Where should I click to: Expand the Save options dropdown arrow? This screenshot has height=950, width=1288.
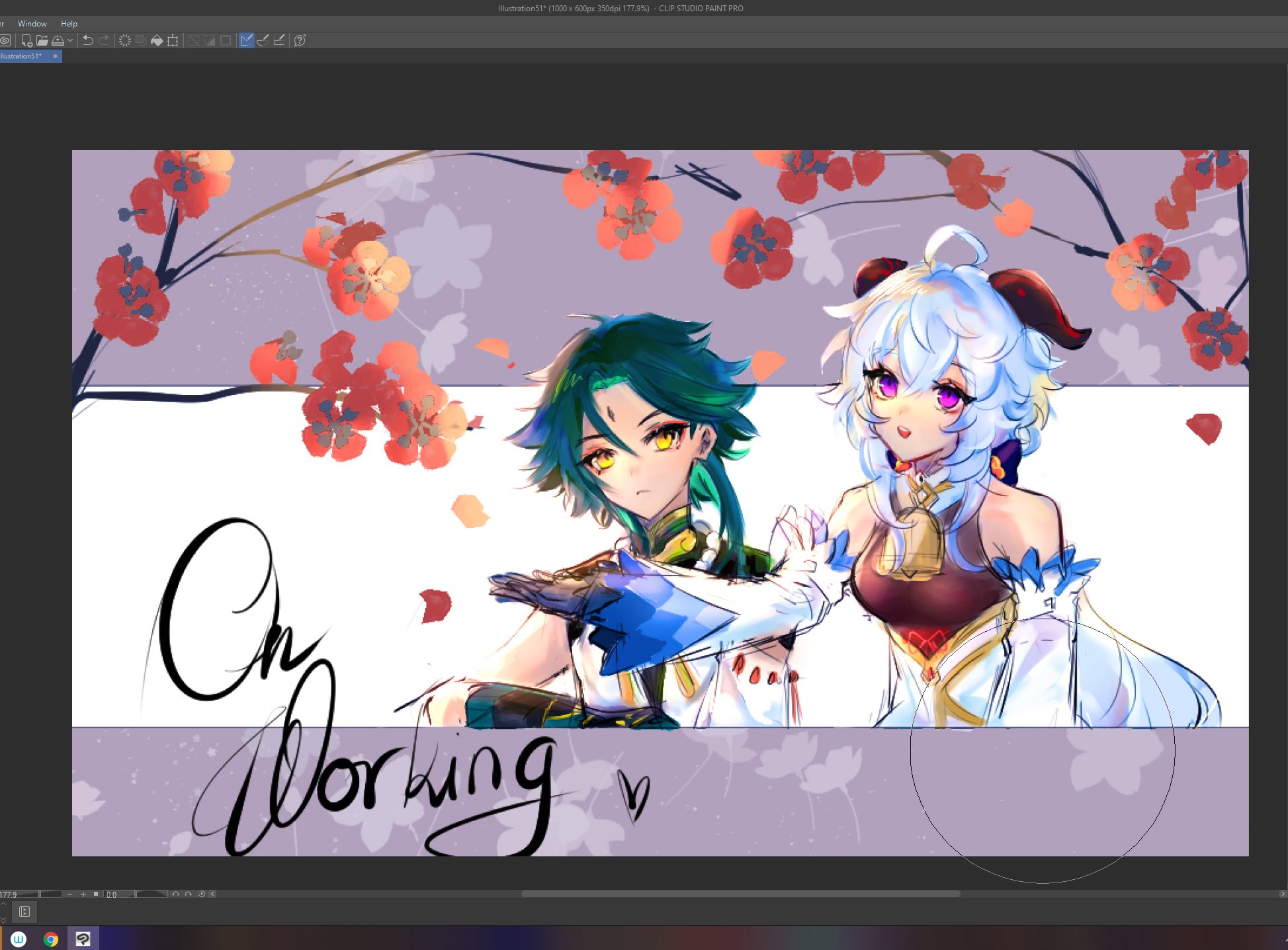click(x=70, y=40)
